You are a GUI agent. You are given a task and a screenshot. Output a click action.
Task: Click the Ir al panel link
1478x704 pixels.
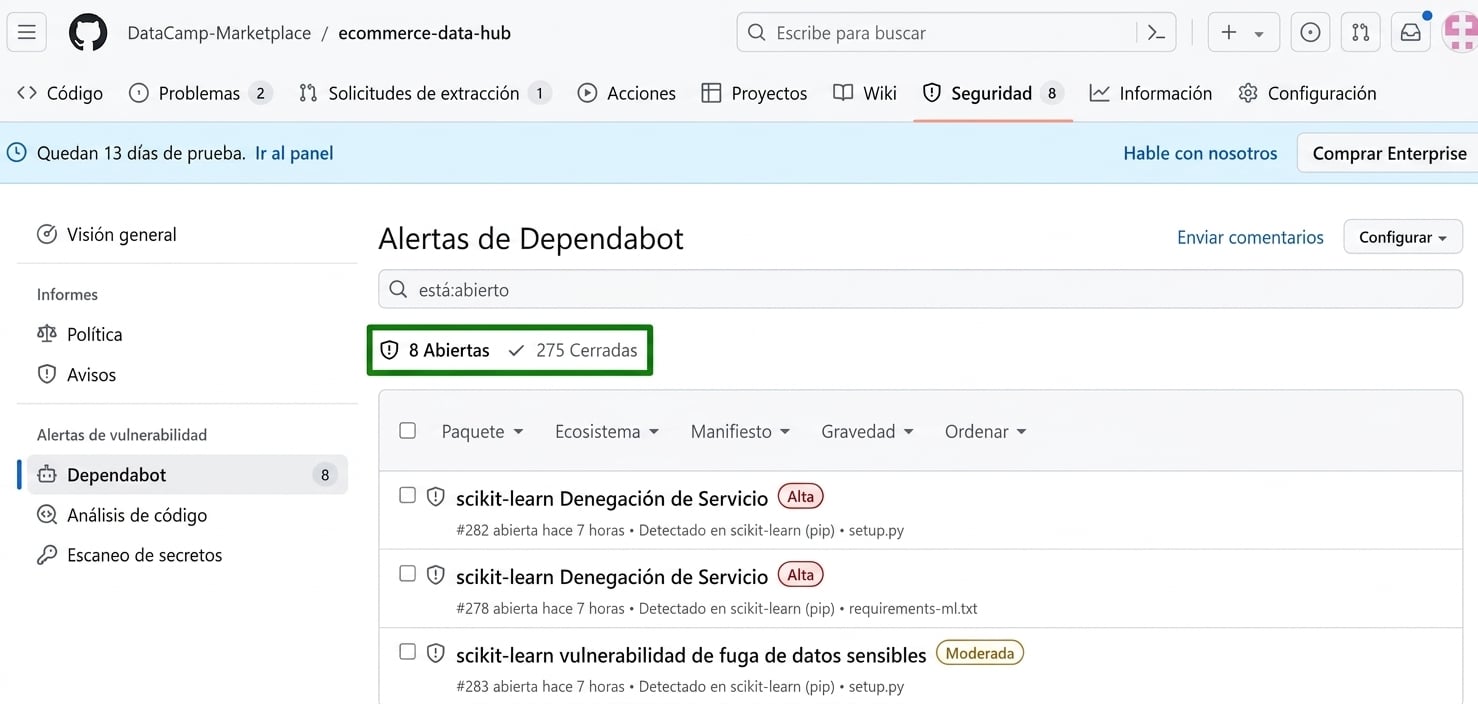pyautogui.click(x=294, y=153)
